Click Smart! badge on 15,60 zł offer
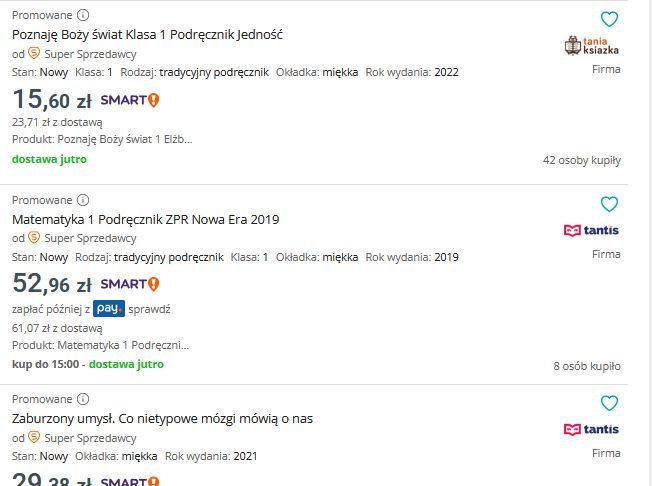 (x=130, y=100)
